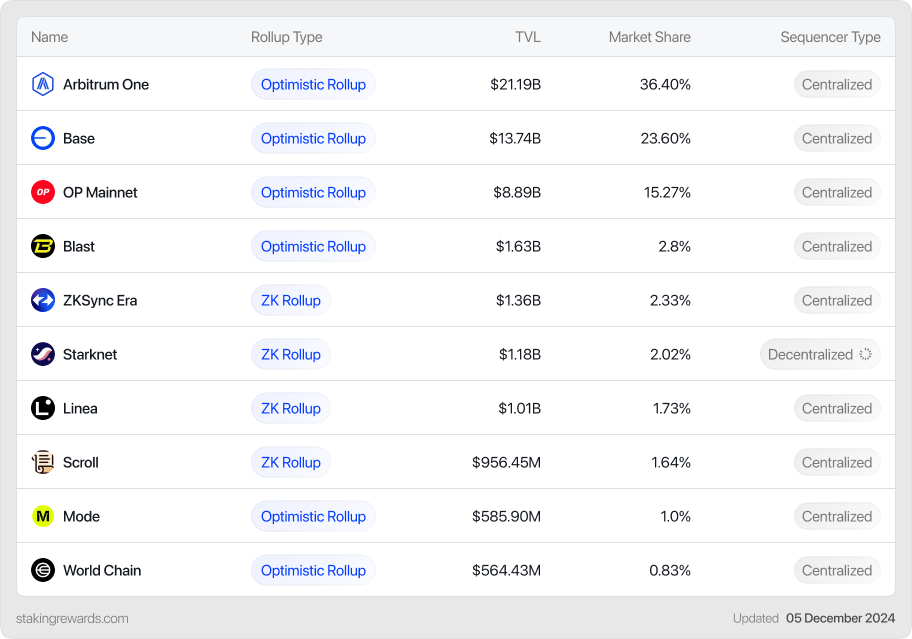Click the Starknet logo icon
This screenshot has height=639, width=912.
click(42, 354)
